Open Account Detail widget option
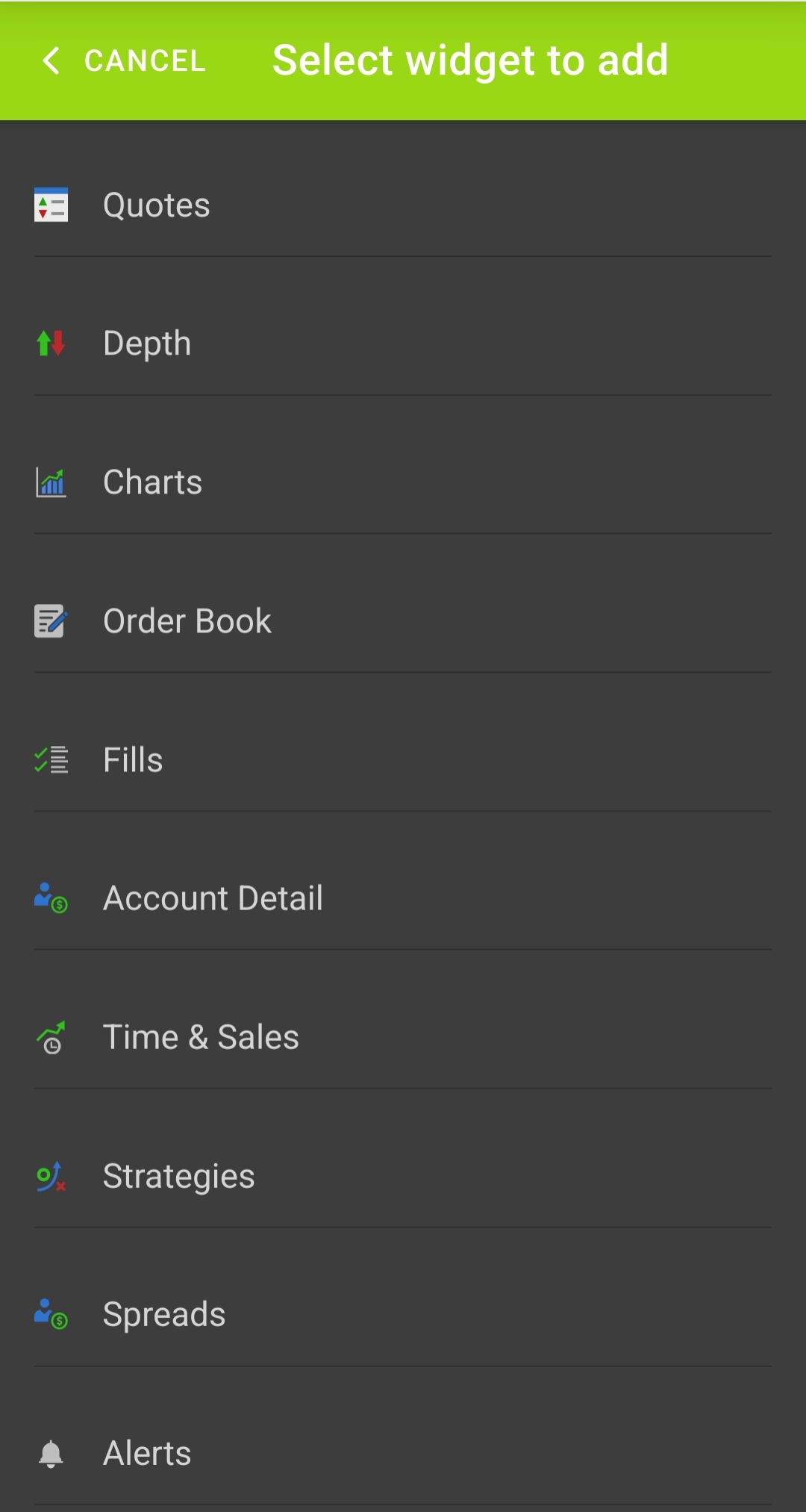This screenshot has height=1512, width=806. point(213,898)
